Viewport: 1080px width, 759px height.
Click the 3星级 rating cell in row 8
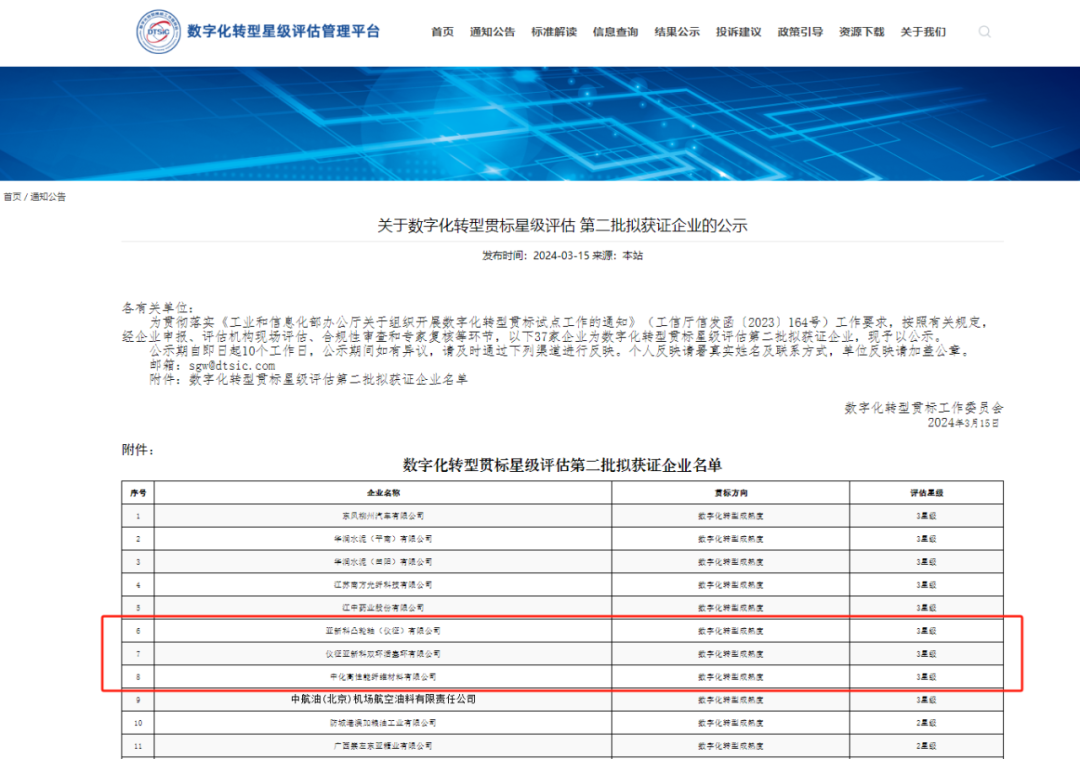coord(926,677)
